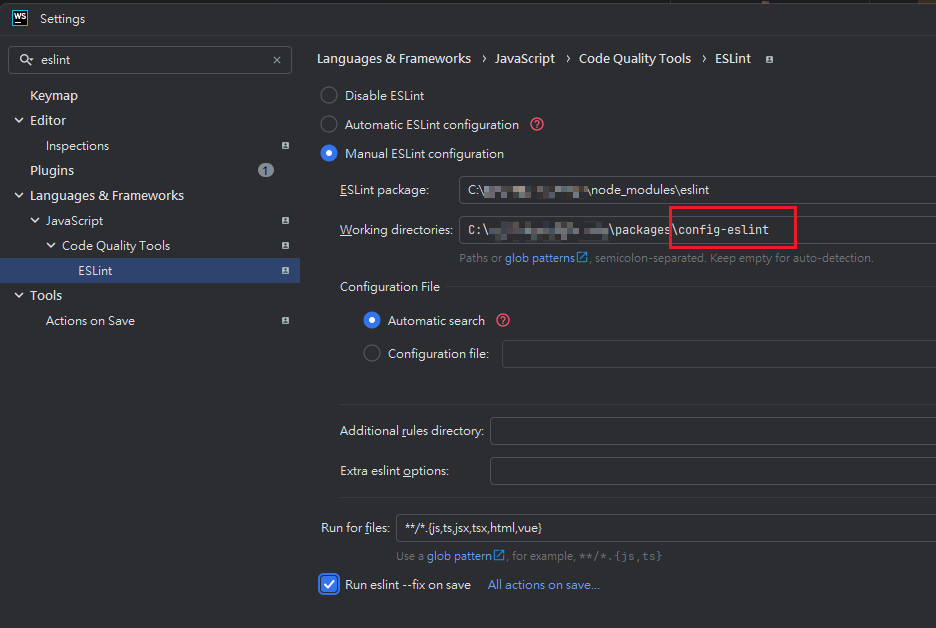The height and width of the screenshot is (628, 936).
Task: Open the glob pattern link under Run for files
Action: tap(466, 556)
